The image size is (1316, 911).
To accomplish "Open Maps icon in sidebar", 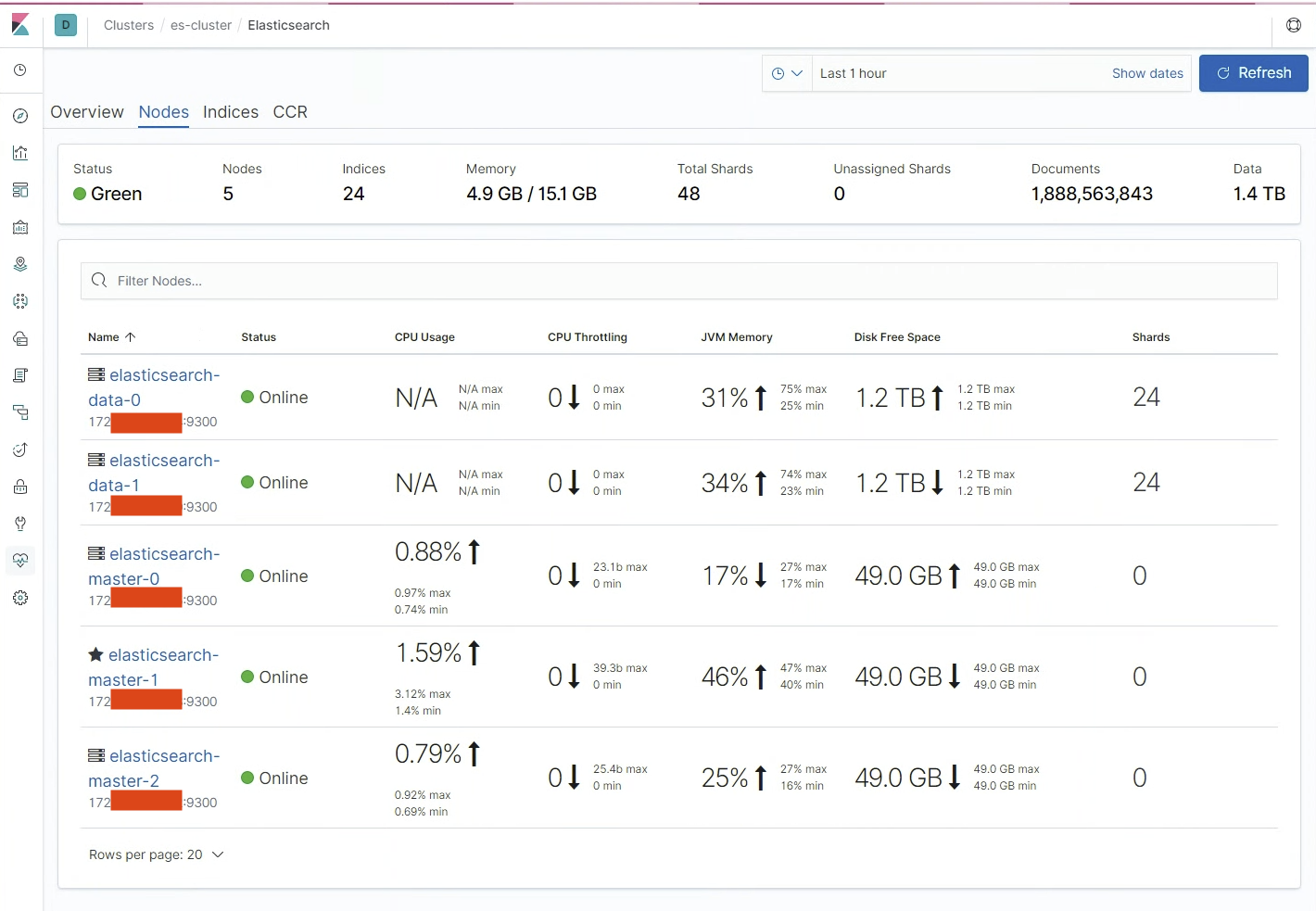I will coord(20,264).
